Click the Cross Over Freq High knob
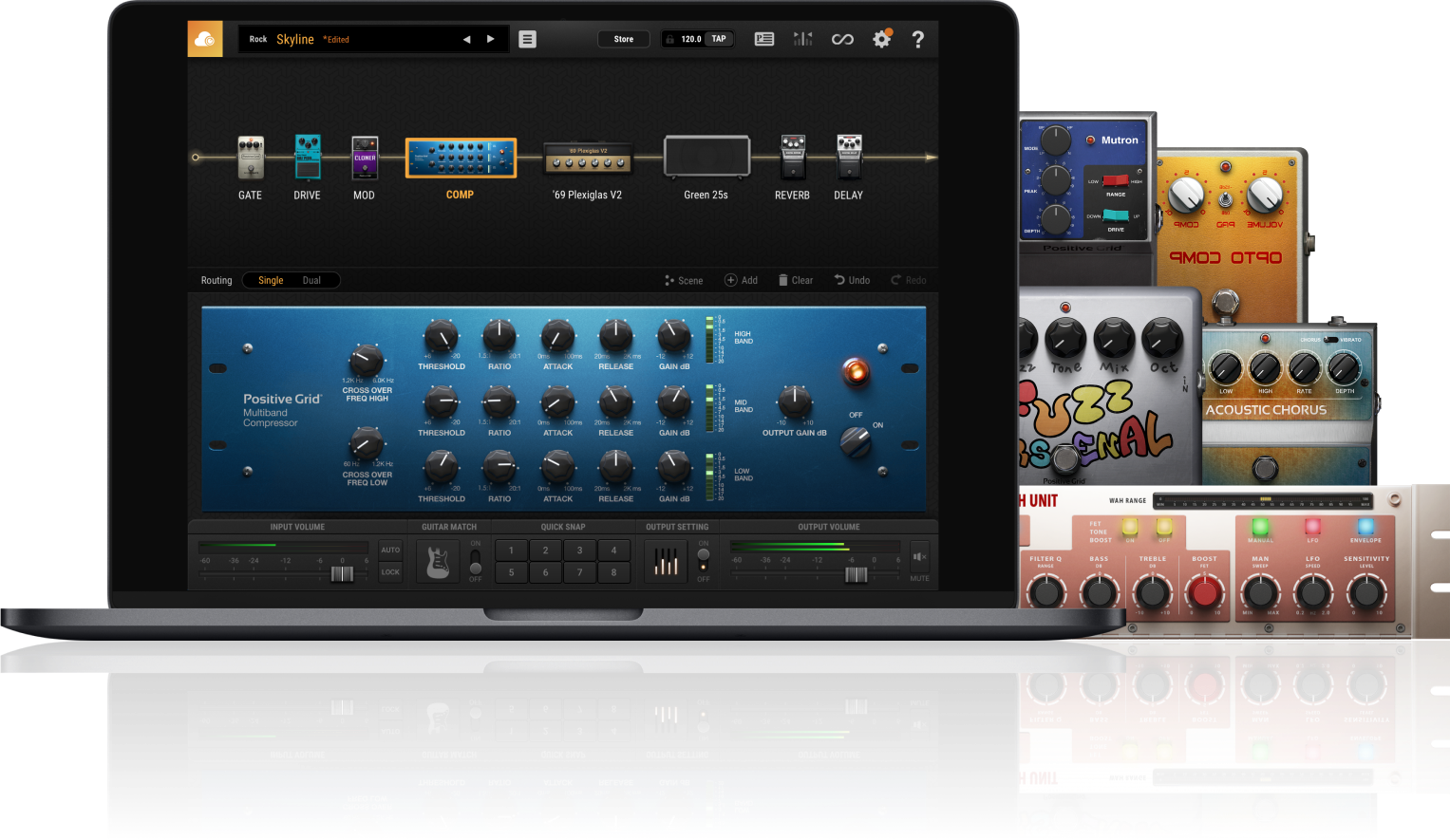The height and width of the screenshot is (840, 1450). 367,361
